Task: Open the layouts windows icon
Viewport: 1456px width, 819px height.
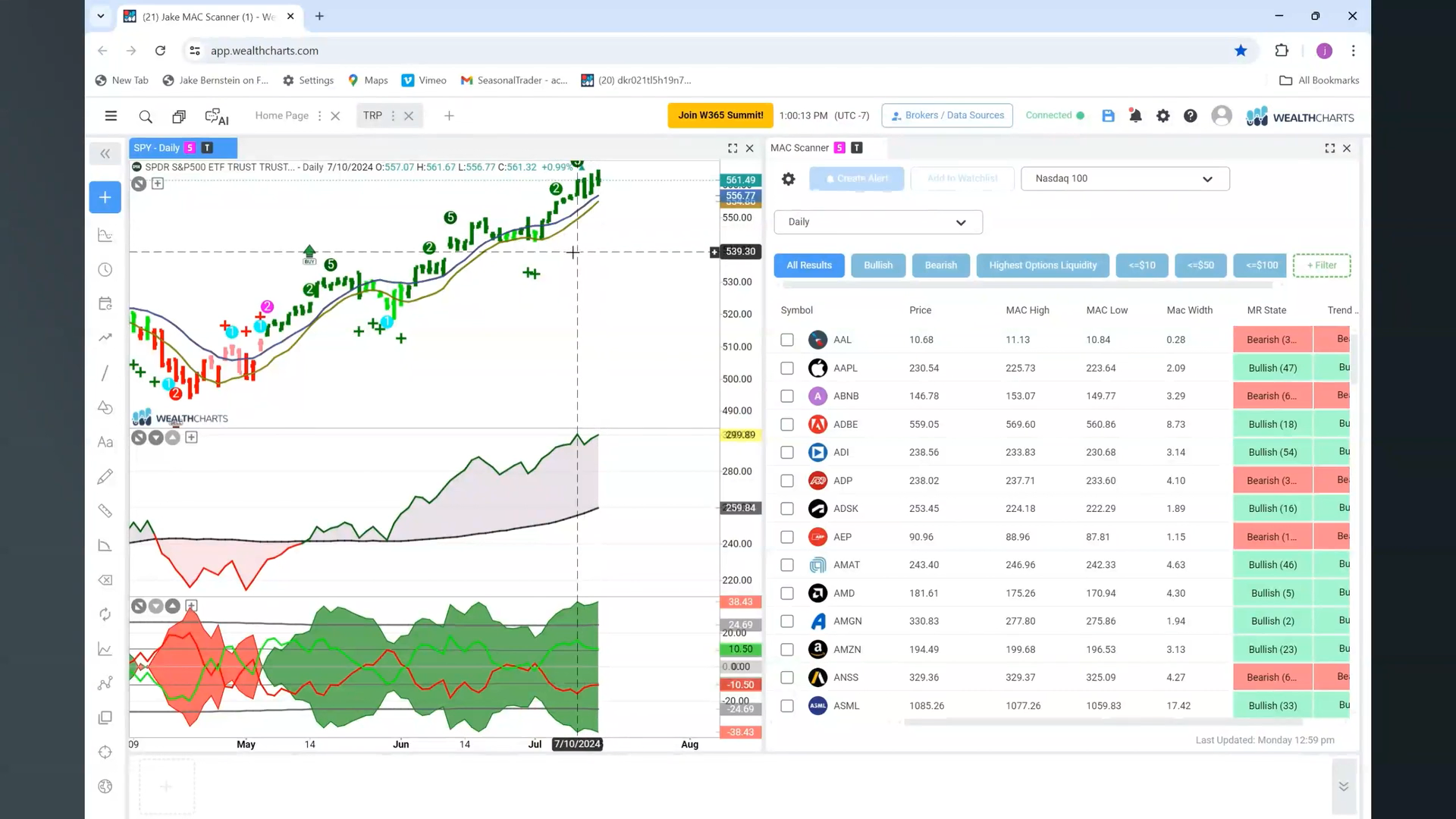Action: (x=179, y=116)
